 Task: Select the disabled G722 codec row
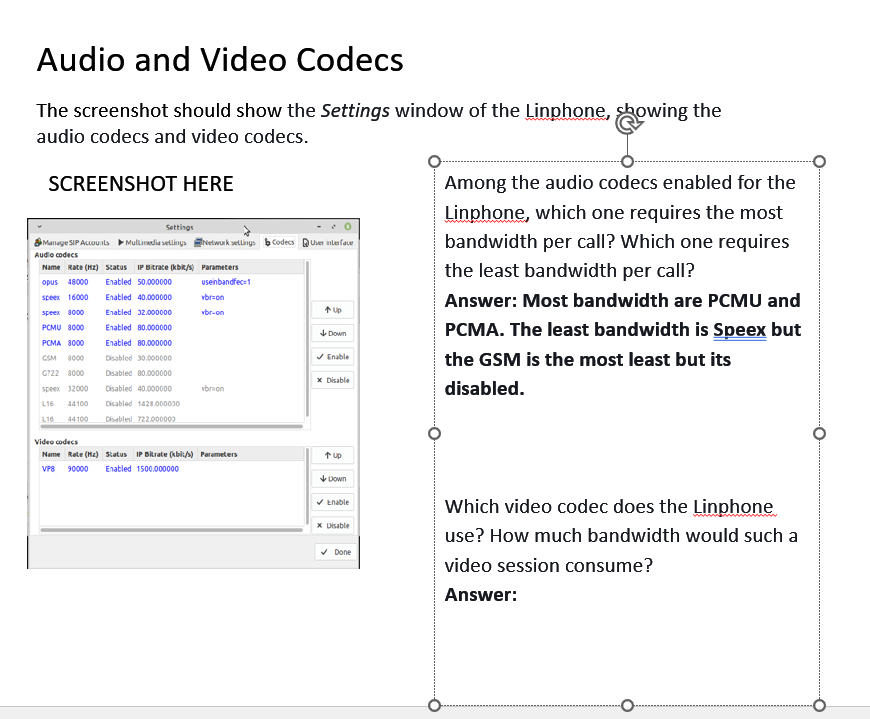pos(172,373)
